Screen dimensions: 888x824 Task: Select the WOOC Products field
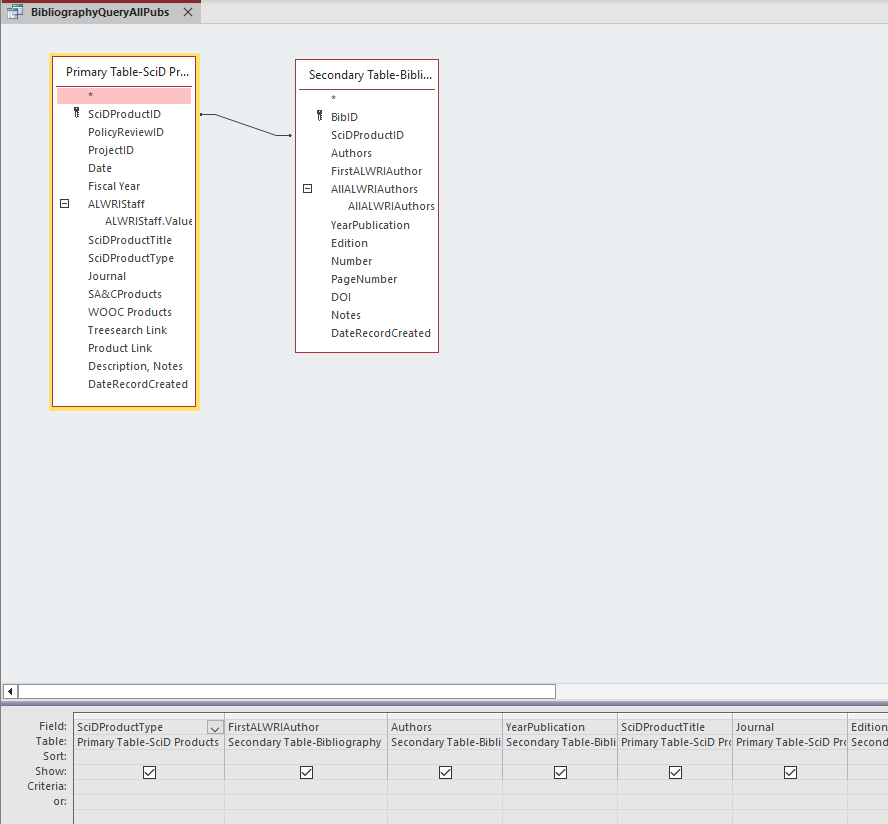click(130, 312)
